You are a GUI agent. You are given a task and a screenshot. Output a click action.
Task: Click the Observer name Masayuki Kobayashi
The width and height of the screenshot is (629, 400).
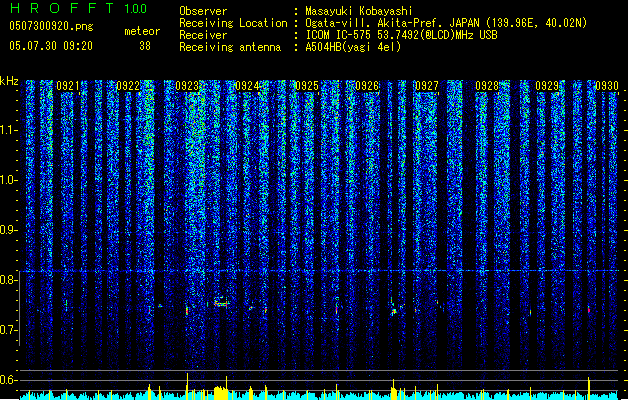[x=359, y=11]
